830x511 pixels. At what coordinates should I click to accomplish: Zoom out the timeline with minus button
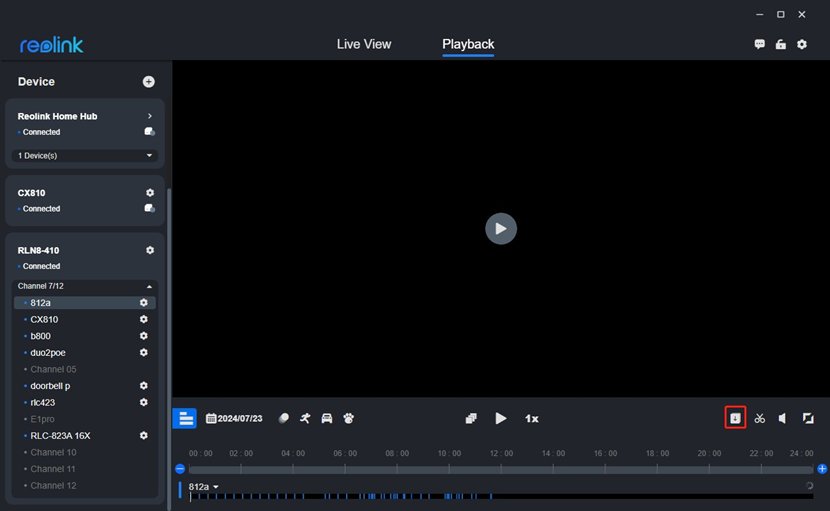[180, 469]
